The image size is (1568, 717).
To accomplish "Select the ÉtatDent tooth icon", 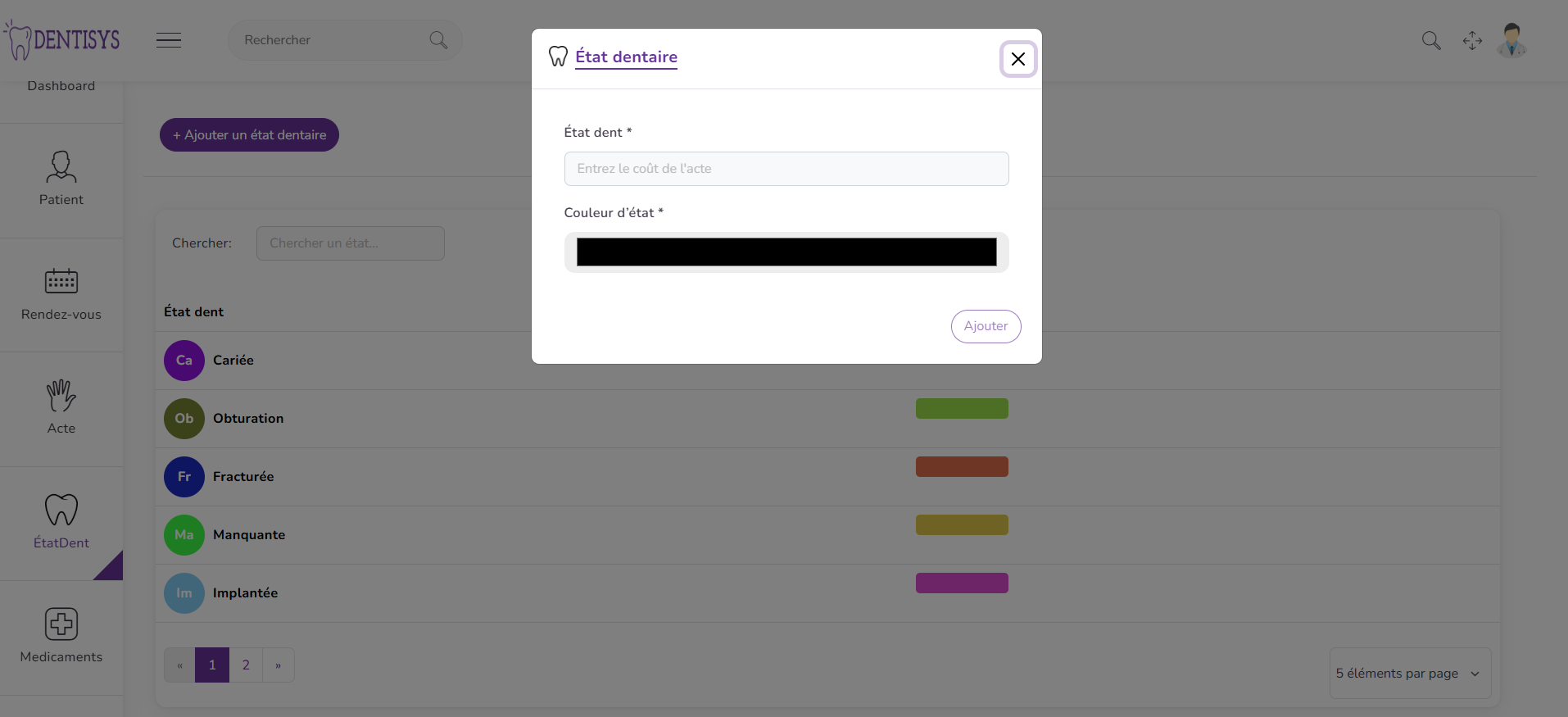I will [x=61, y=510].
